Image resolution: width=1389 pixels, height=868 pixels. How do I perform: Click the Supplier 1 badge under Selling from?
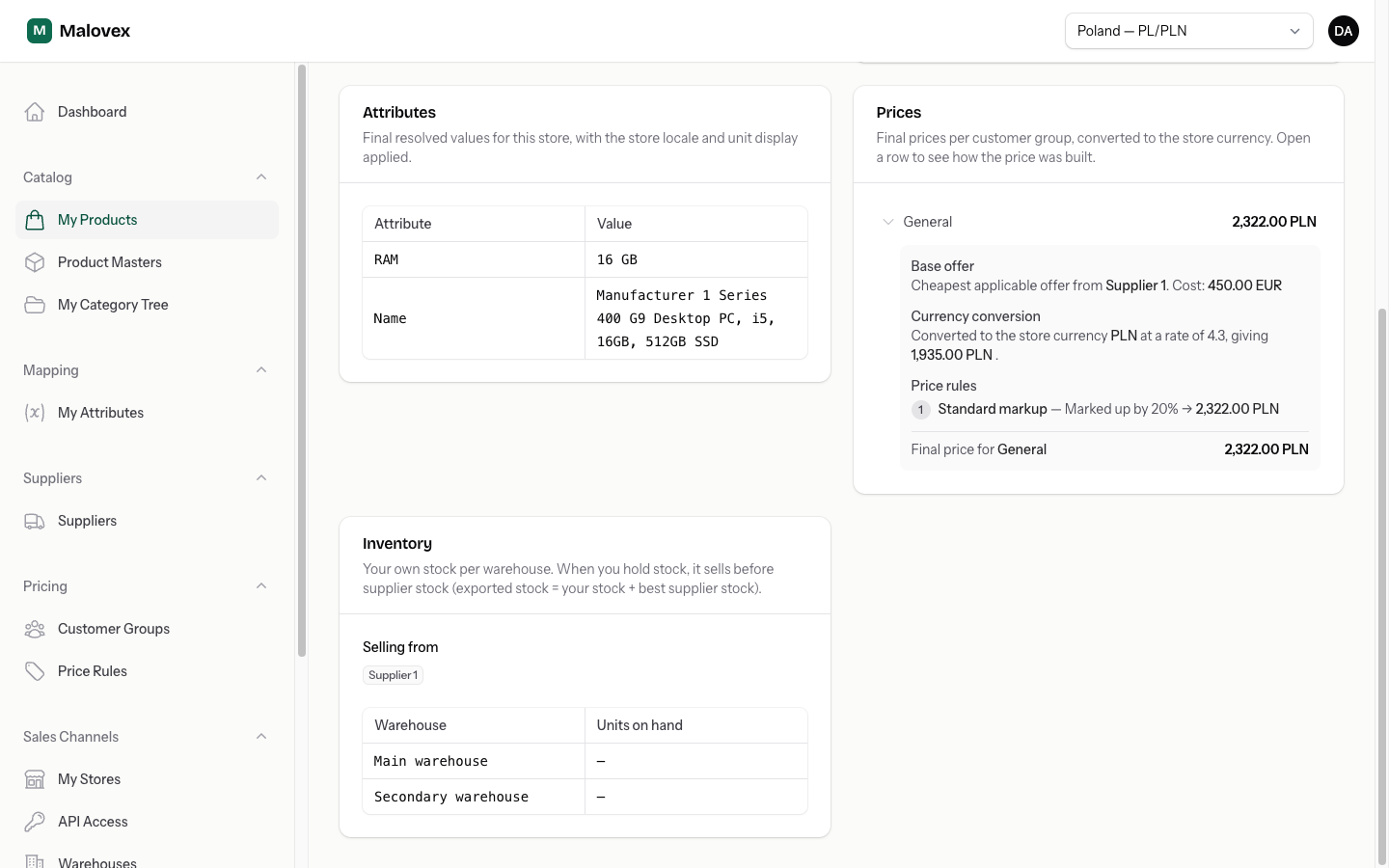click(394, 675)
